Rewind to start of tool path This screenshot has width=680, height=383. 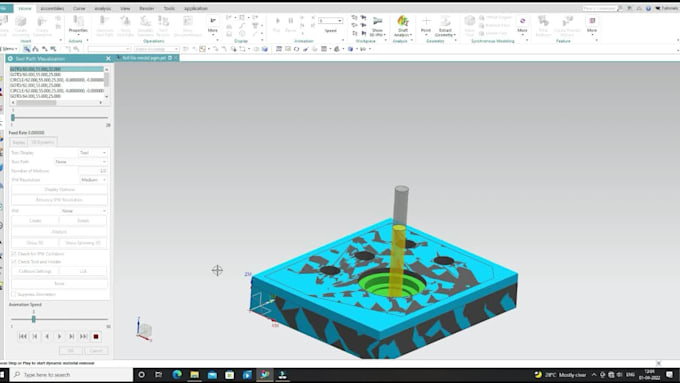tap(23, 336)
